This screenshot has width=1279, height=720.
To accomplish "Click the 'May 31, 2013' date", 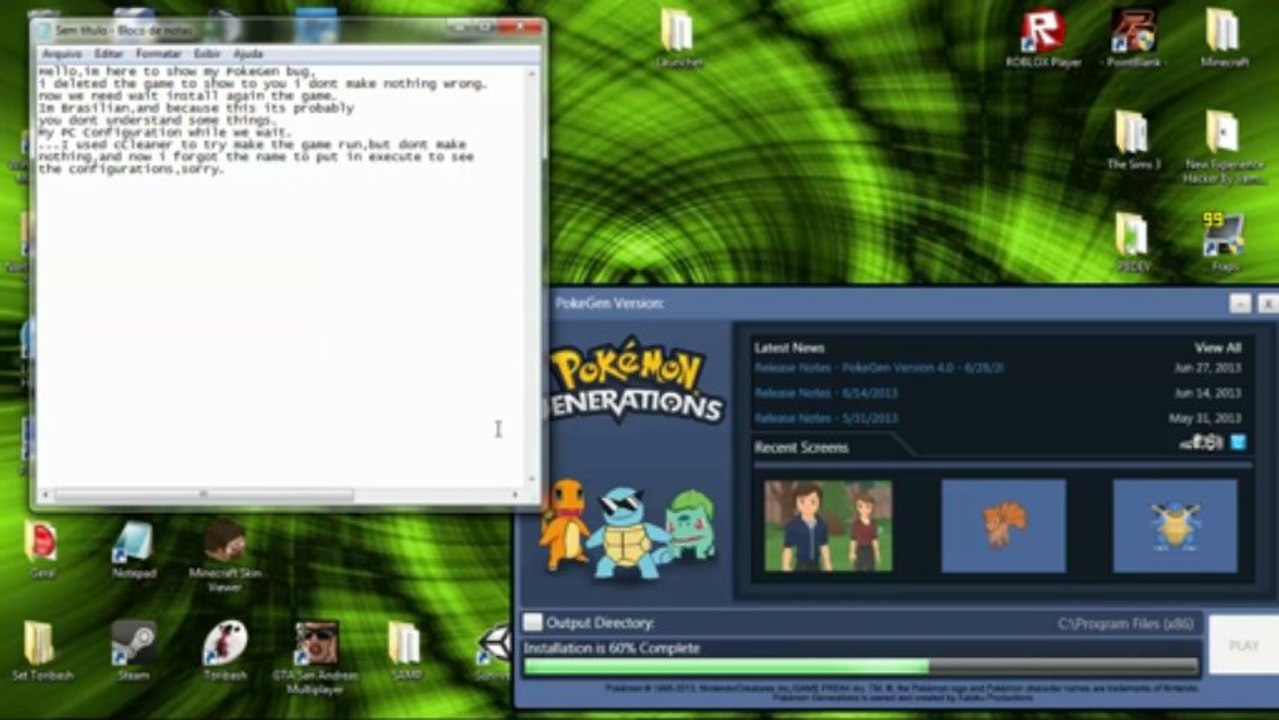I will click(1205, 418).
